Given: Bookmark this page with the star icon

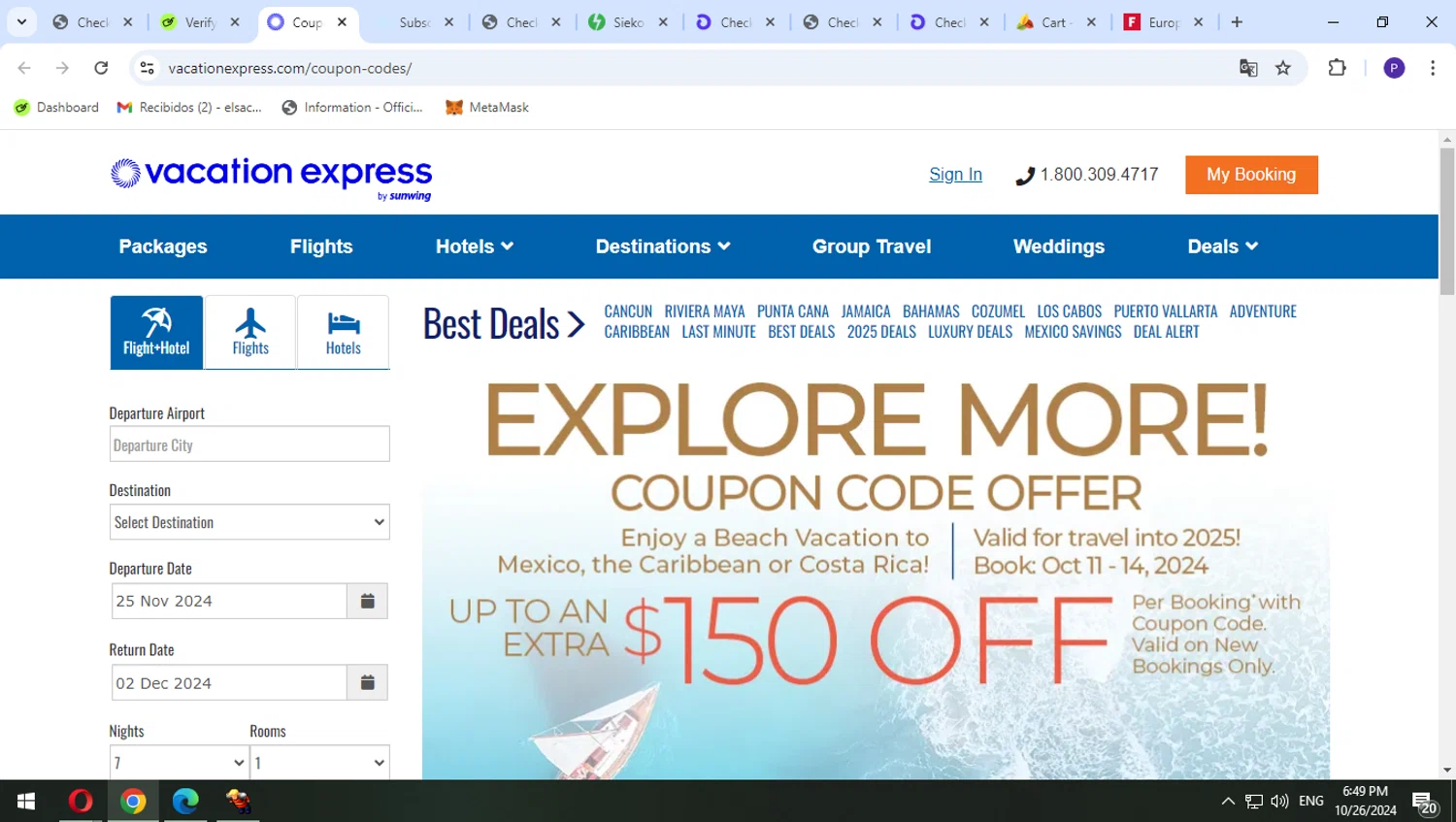Looking at the screenshot, I should tap(1283, 68).
